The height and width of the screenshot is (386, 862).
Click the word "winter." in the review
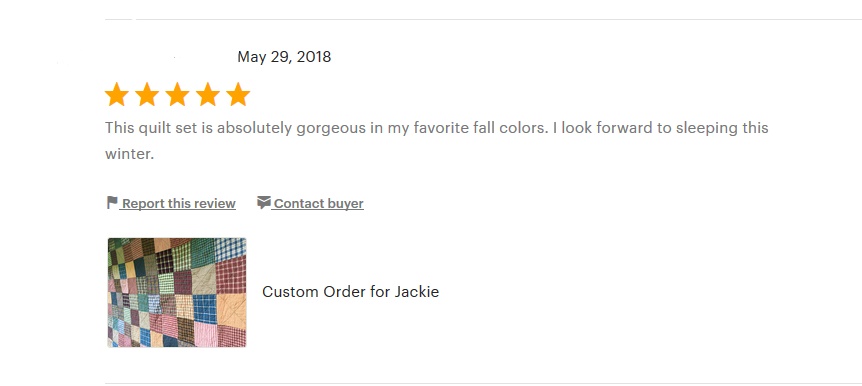130,154
